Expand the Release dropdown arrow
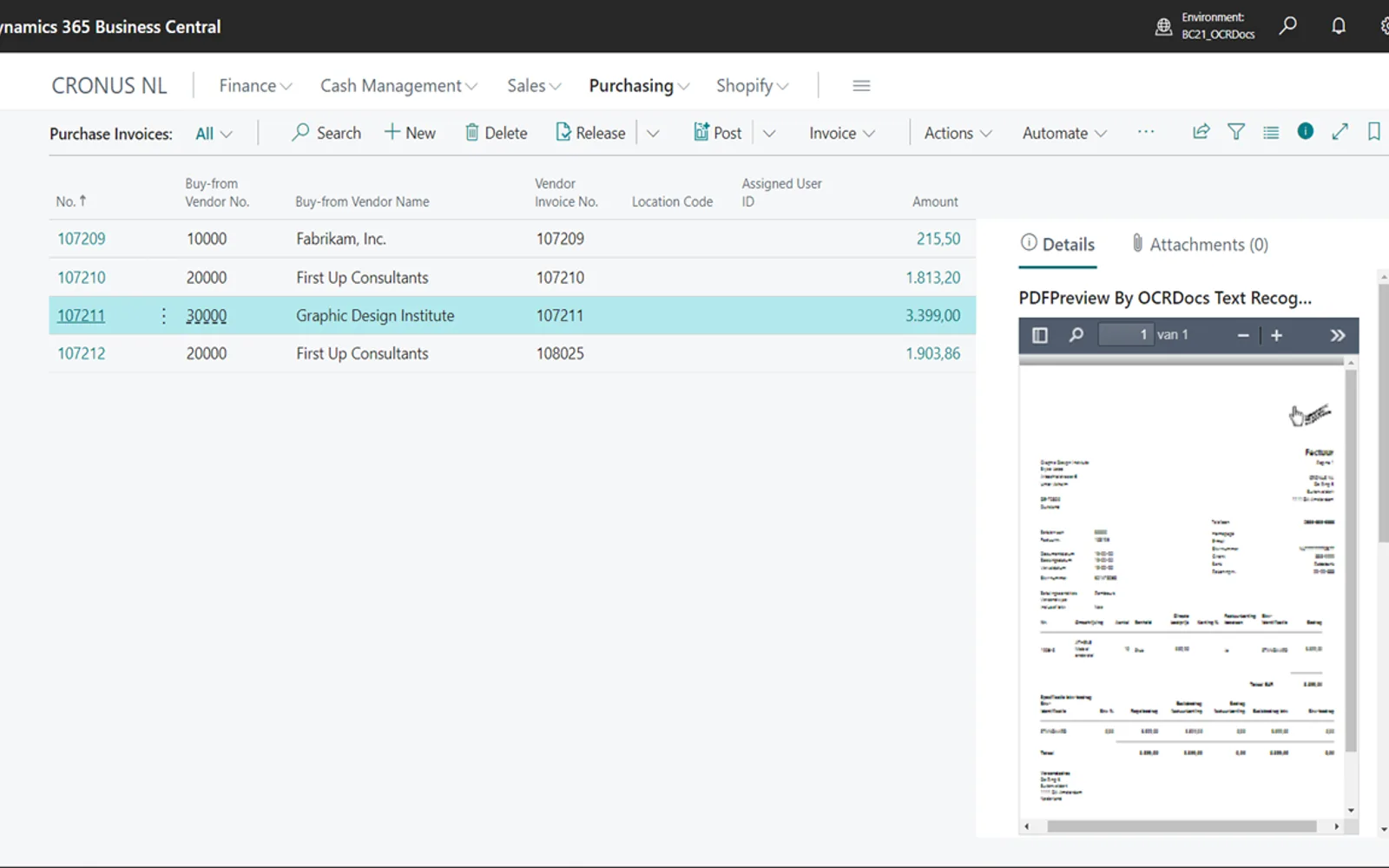1389x868 pixels. click(654, 134)
